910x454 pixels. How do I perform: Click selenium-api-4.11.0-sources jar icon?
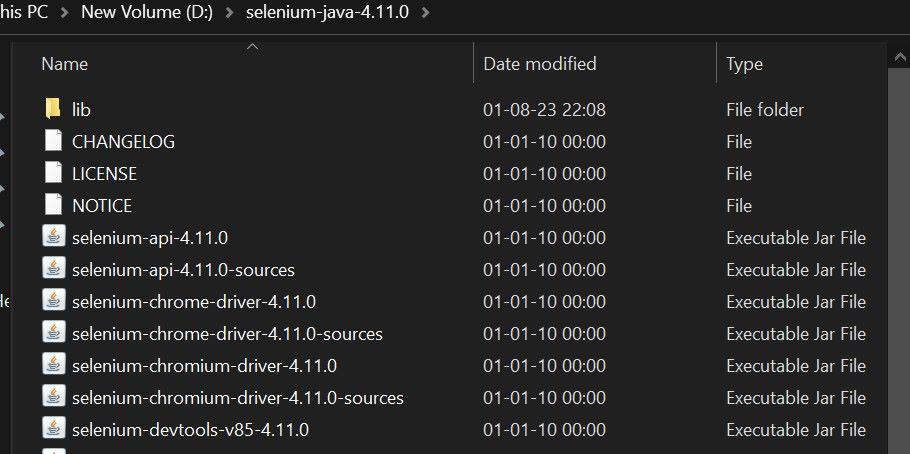pyautogui.click(x=53, y=269)
